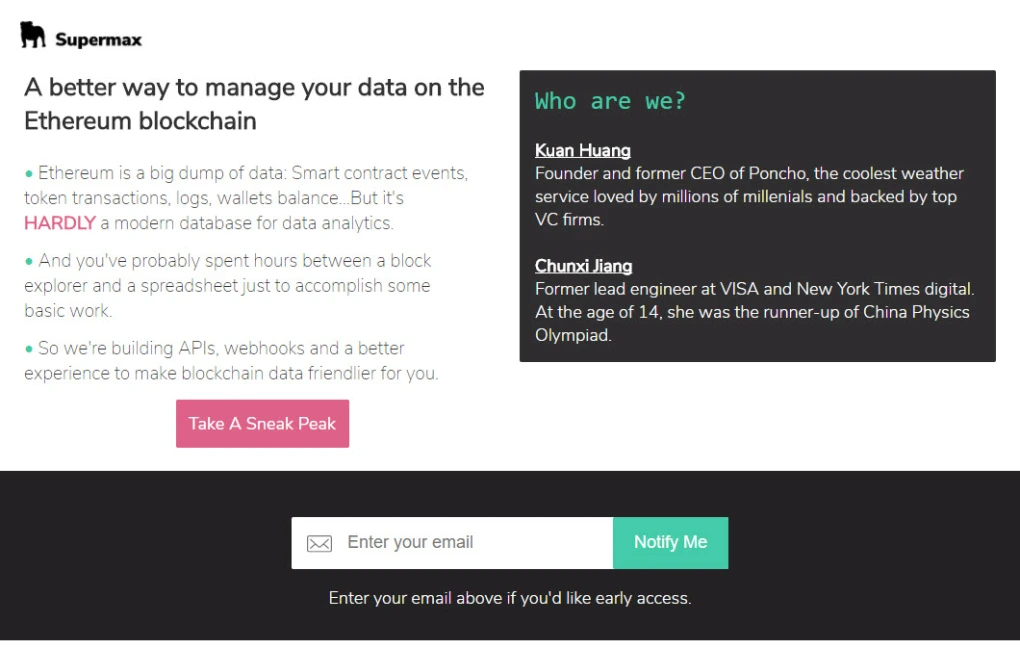Click the "Who are we?" heading
Image resolution: width=1020 pixels, height=649 pixels.
click(610, 101)
